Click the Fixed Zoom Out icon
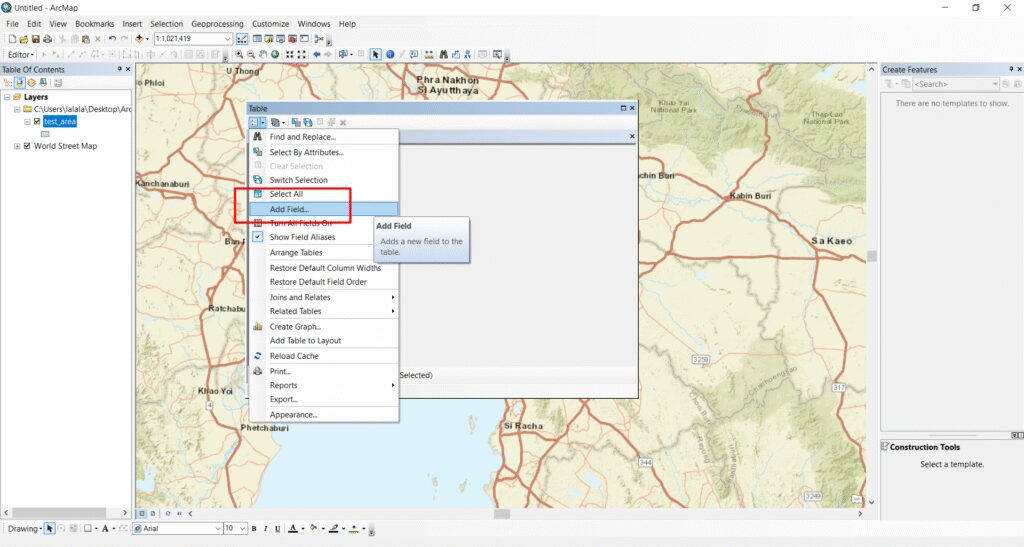The width and height of the screenshot is (1024, 547). click(x=301, y=55)
